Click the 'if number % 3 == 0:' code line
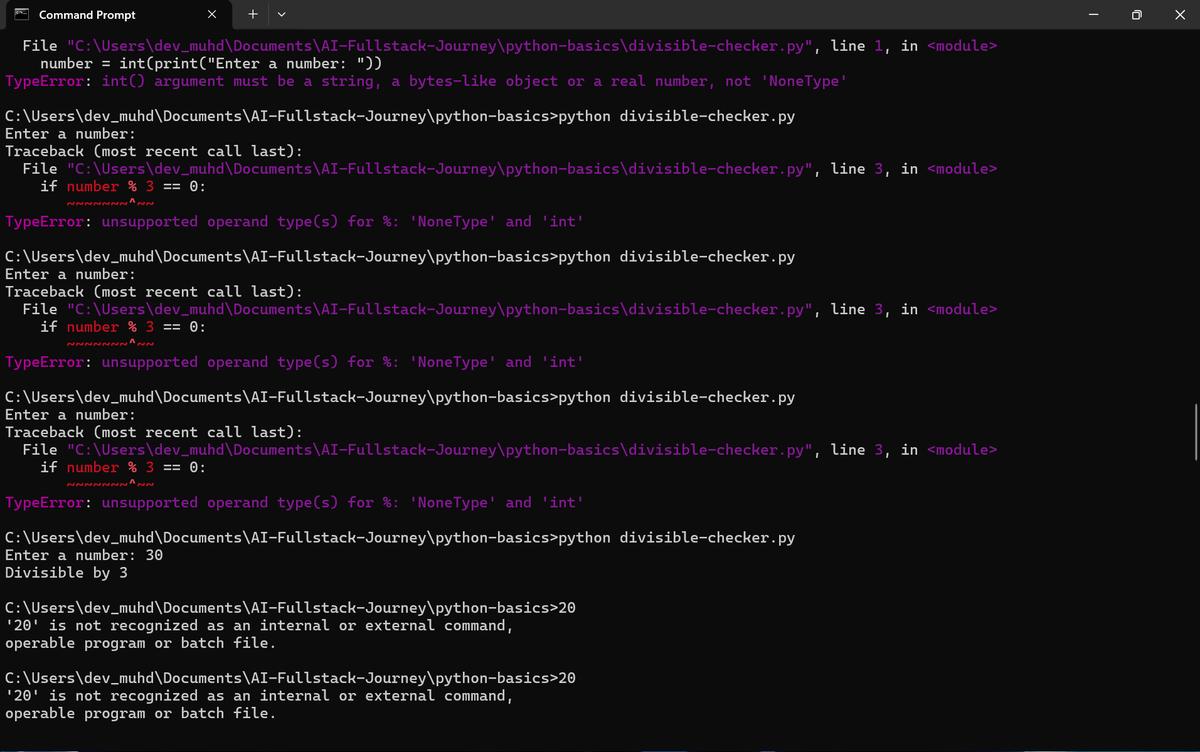Viewport: 1200px width, 752px height. pyautogui.click(x=122, y=186)
